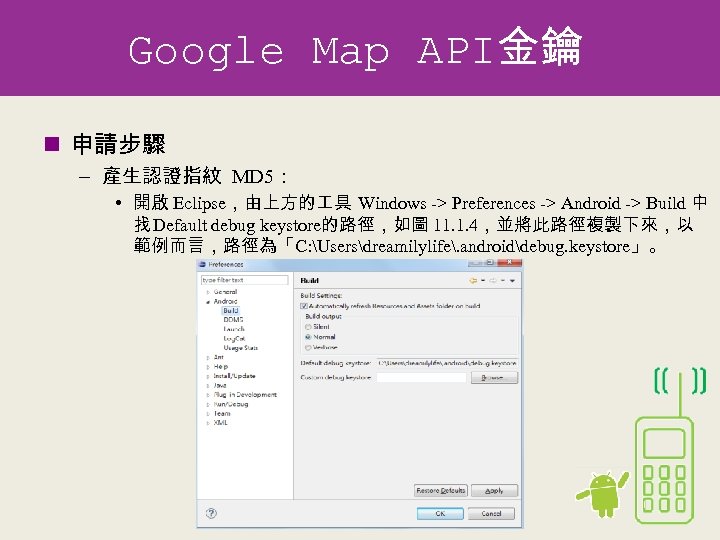The image size is (720, 540).
Task: Select the XML preferences category
Action: tap(220, 423)
